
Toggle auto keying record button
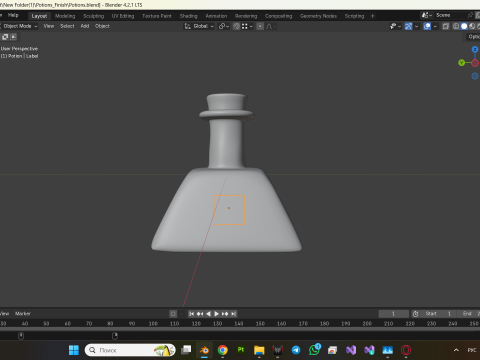pyautogui.click(x=173, y=314)
